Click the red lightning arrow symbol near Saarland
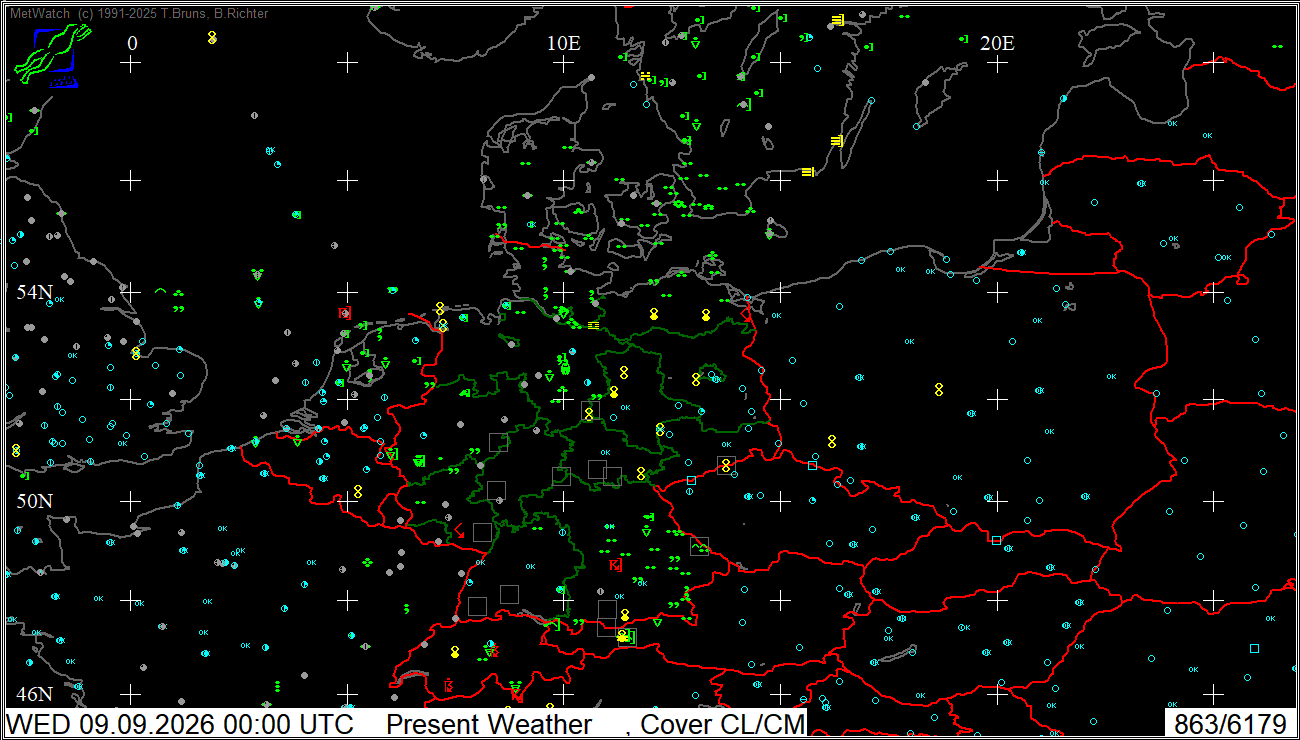This screenshot has height=740, width=1300. click(x=458, y=530)
